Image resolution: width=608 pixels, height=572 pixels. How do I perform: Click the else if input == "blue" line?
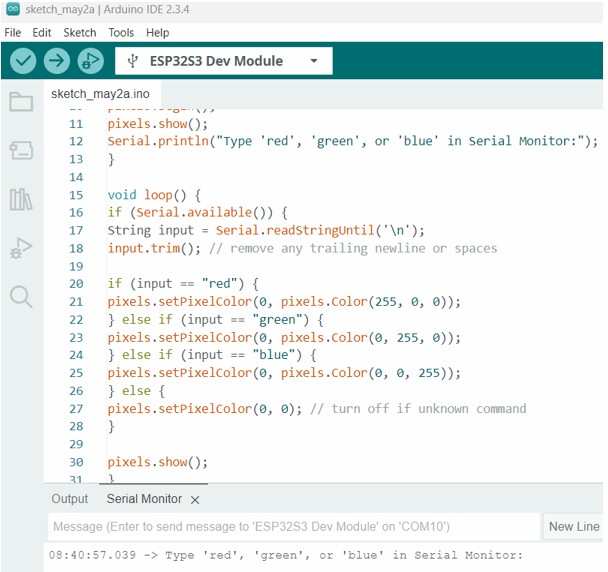pyautogui.click(x=212, y=355)
